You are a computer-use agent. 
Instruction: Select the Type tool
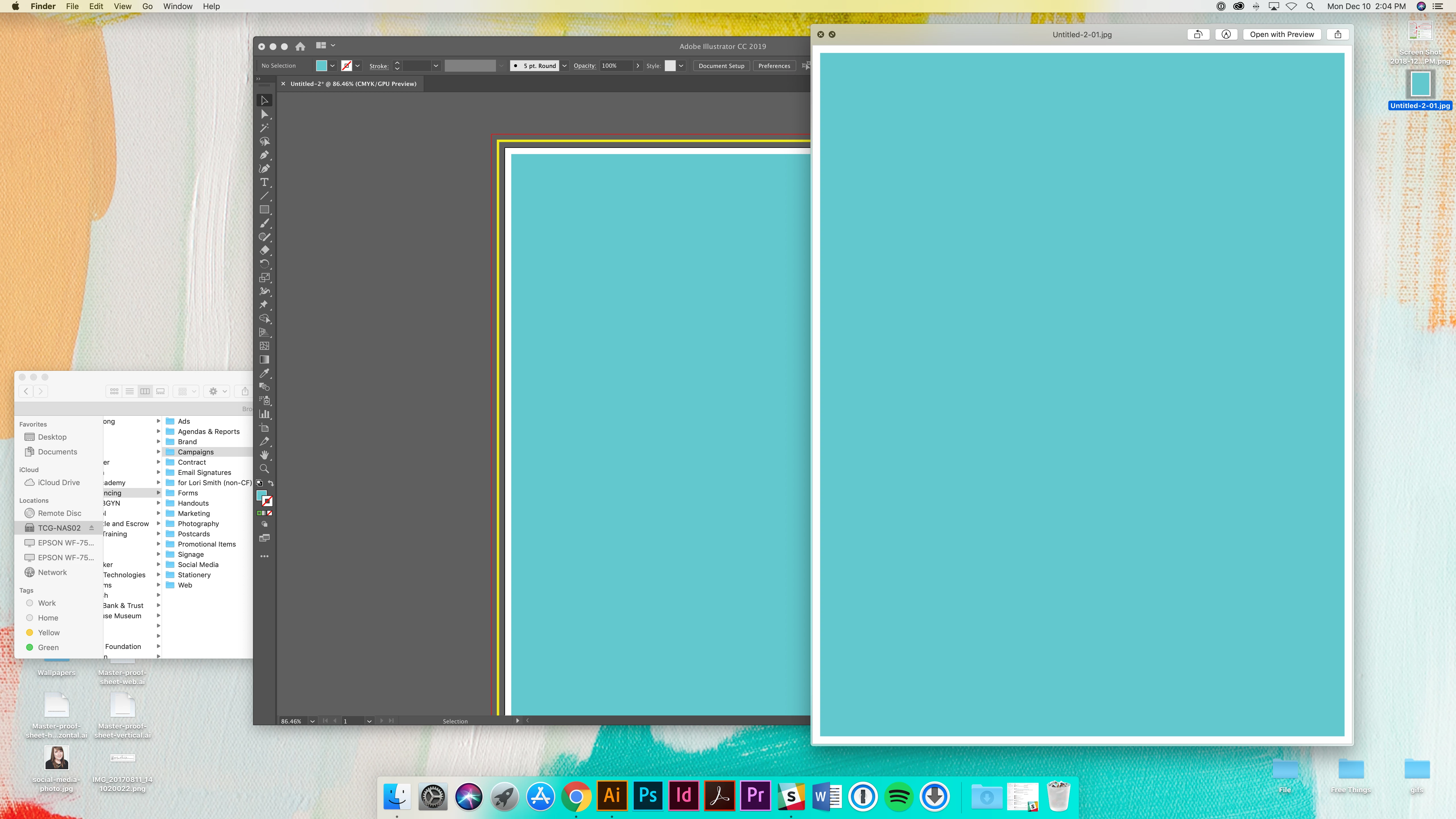point(264,182)
